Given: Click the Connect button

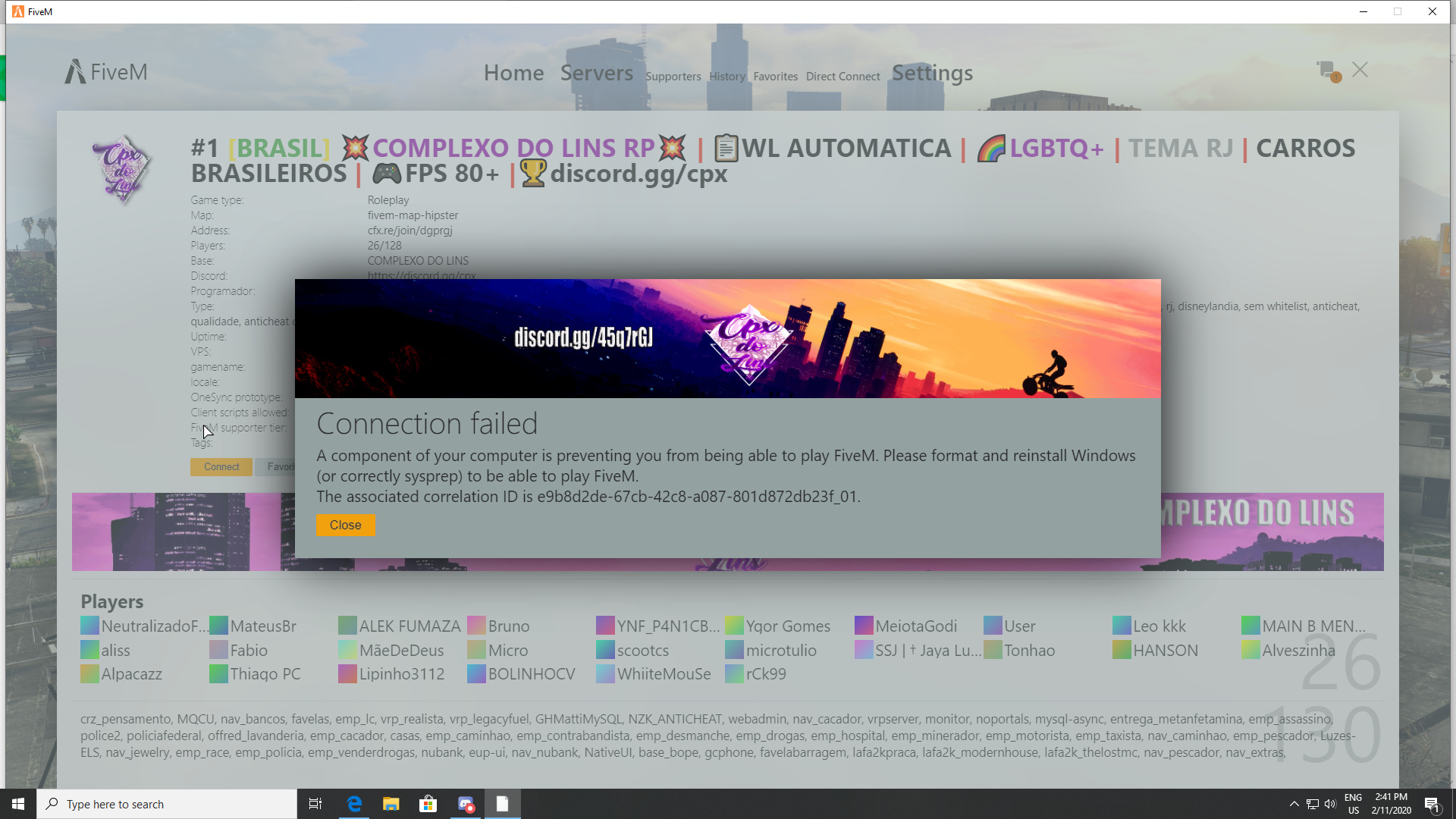Looking at the screenshot, I should pos(221,466).
